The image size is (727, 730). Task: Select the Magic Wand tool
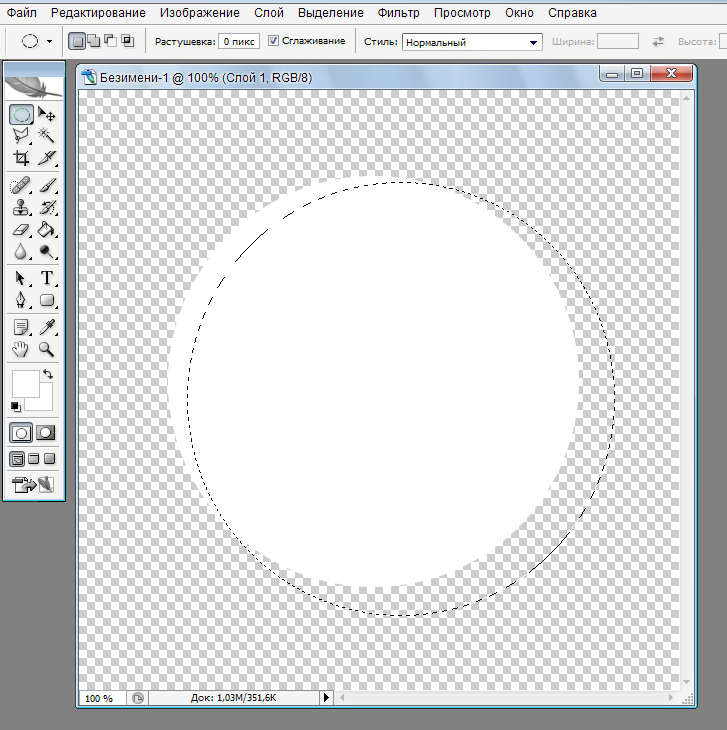46,136
